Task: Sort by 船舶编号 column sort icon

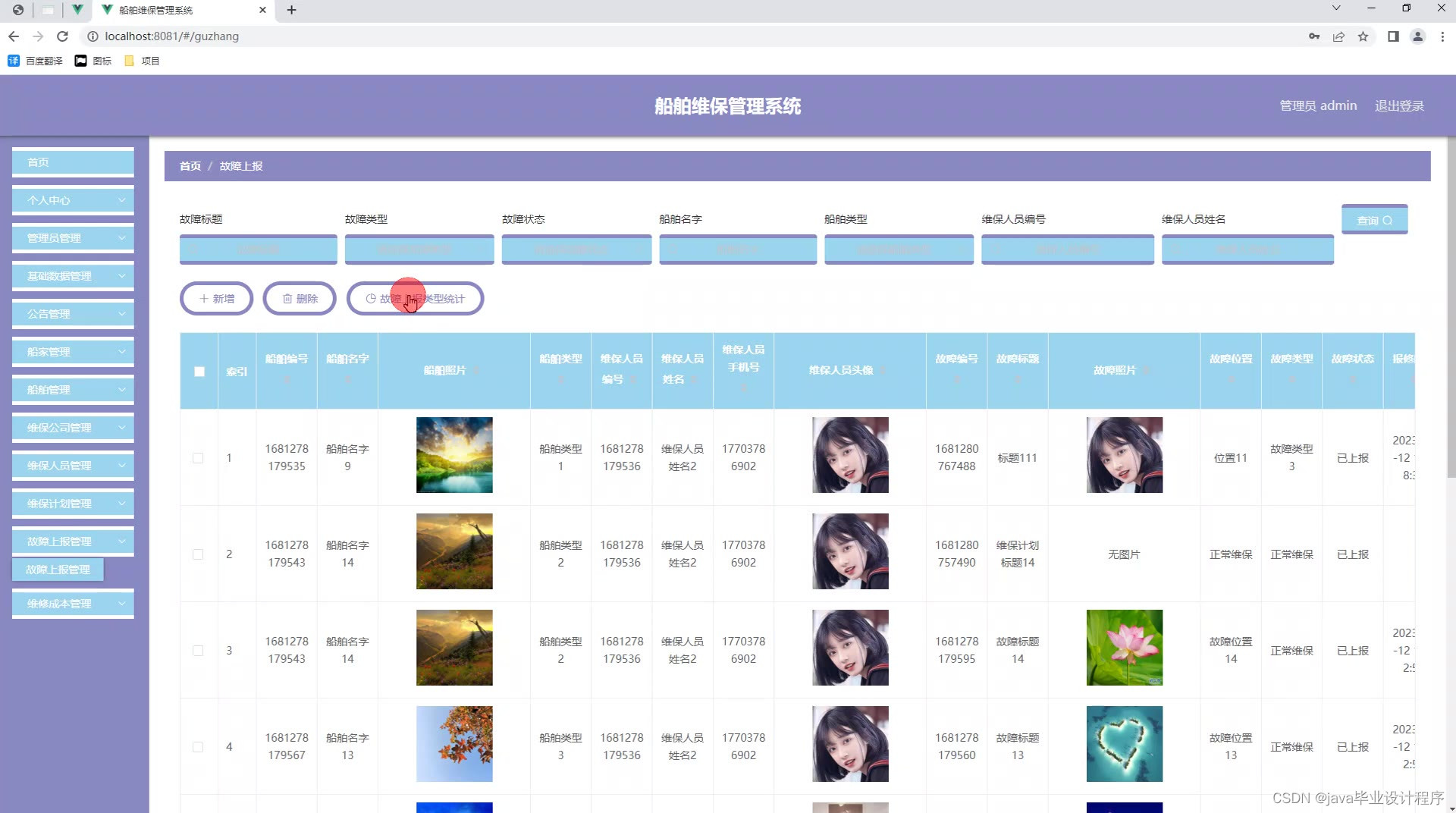Action: (287, 379)
